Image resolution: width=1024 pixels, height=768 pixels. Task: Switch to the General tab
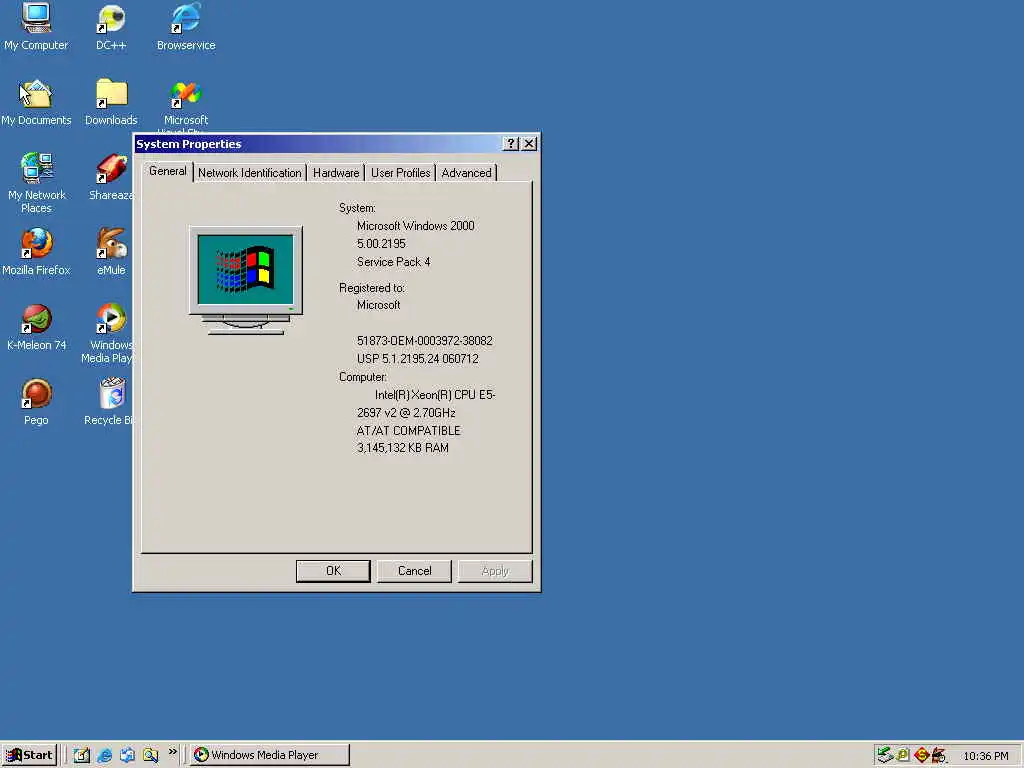(x=167, y=171)
